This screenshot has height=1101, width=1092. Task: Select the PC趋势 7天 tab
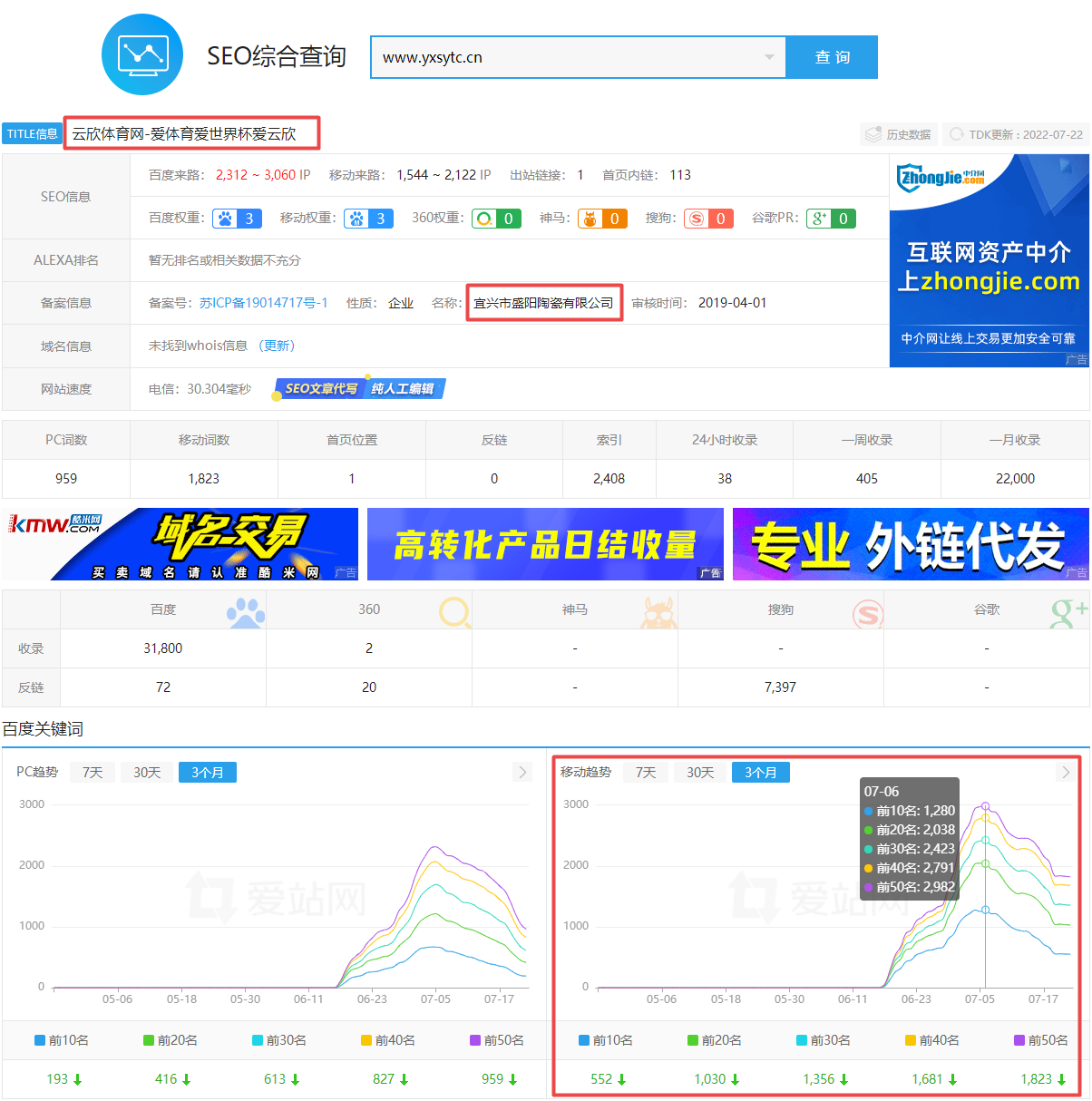point(93,773)
